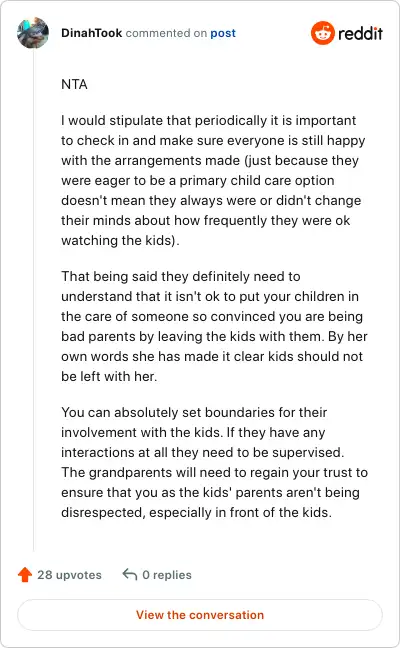Click the vertical comment thread line
Screen dimensions: 400x648
33,300
